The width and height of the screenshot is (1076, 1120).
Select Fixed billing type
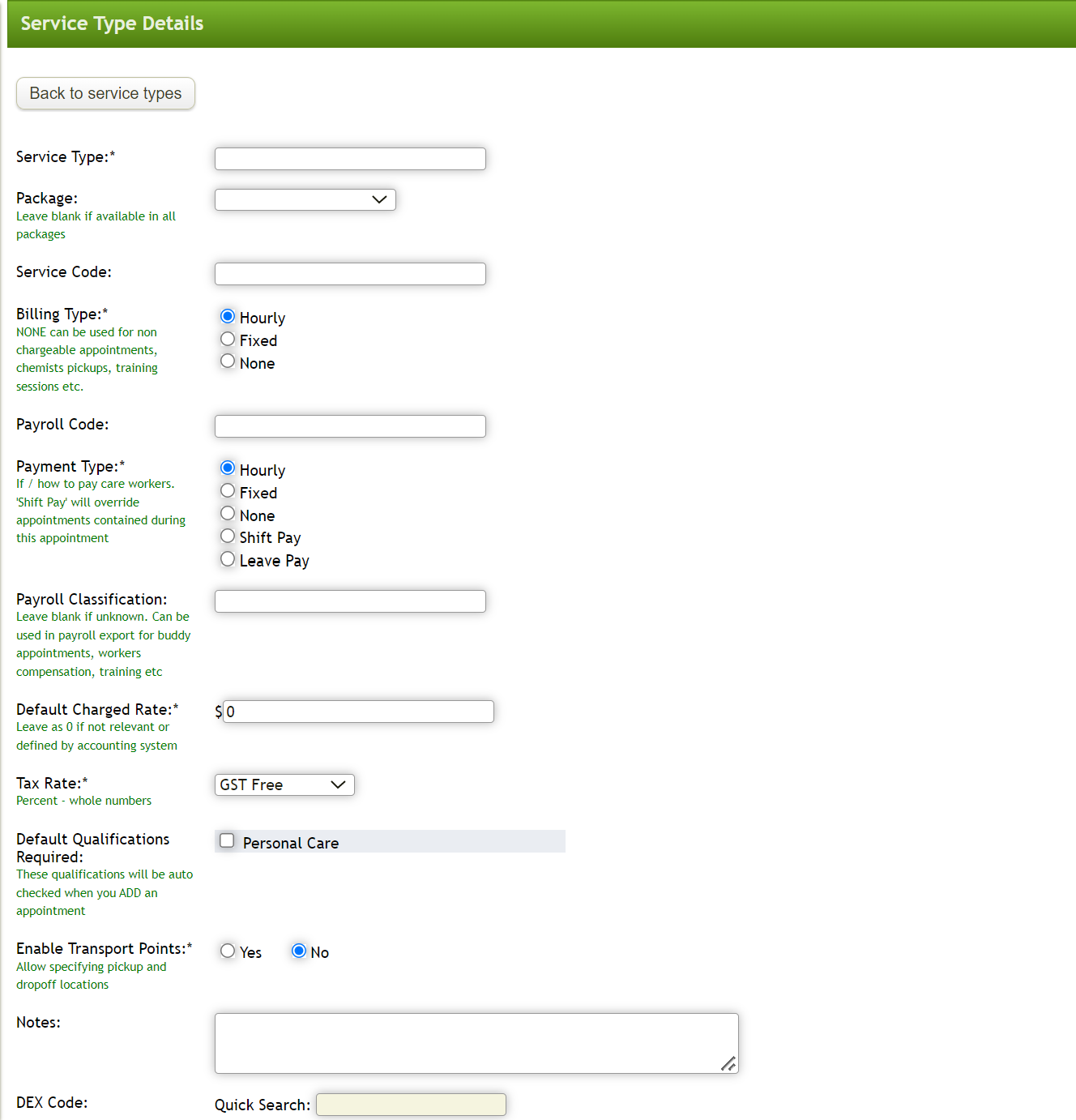click(x=228, y=339)
